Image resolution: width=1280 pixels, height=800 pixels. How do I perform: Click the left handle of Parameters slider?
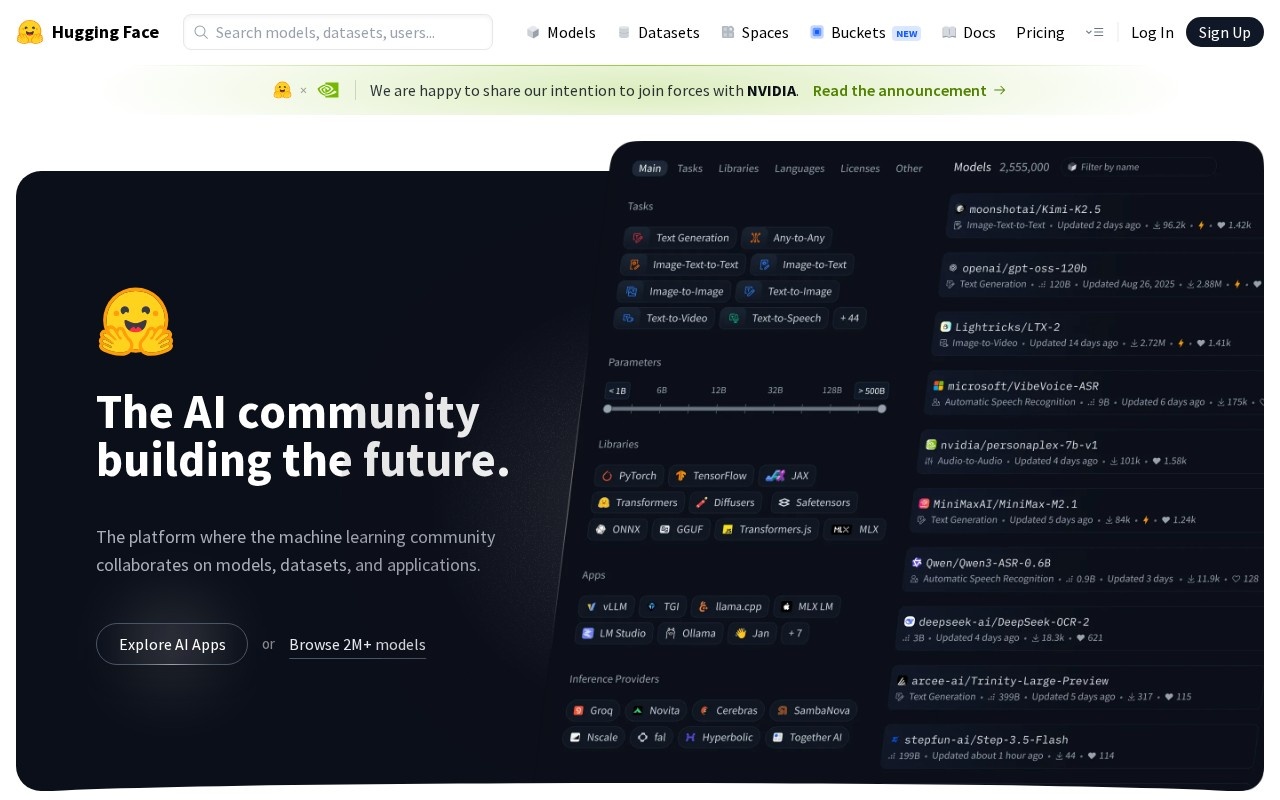tap(607, 408)
